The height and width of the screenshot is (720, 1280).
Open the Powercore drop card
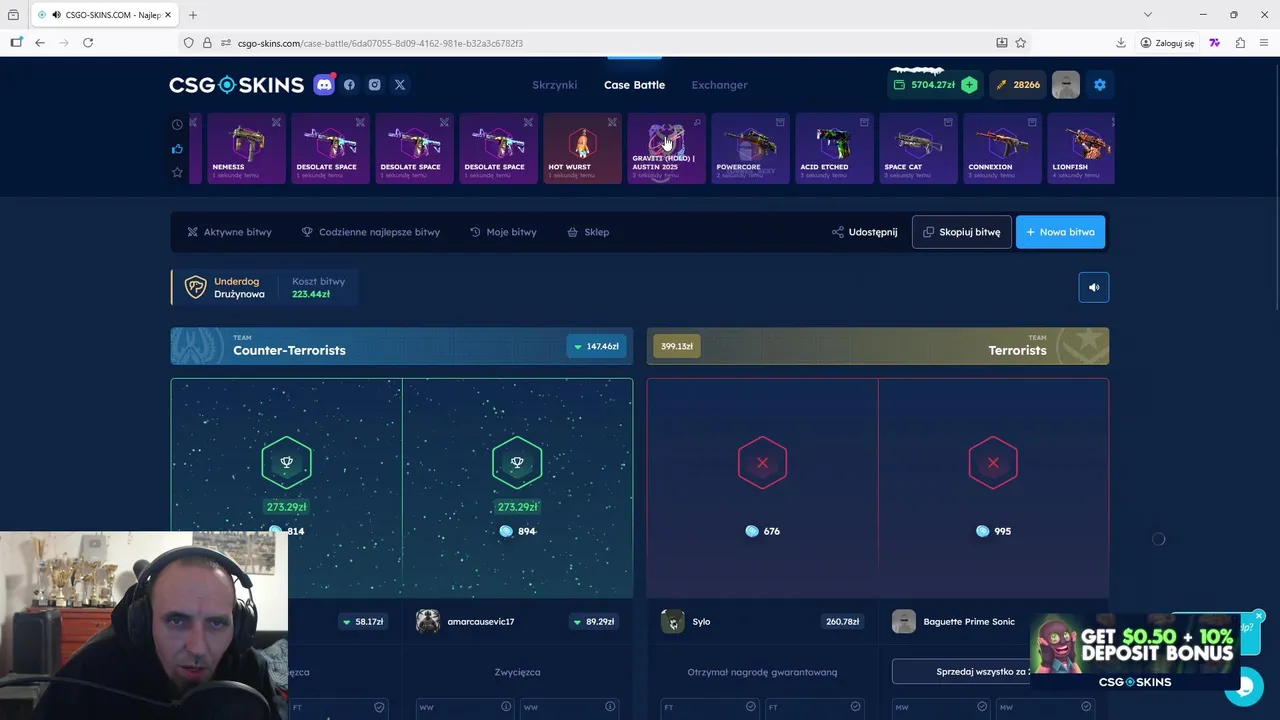point(750,148)
